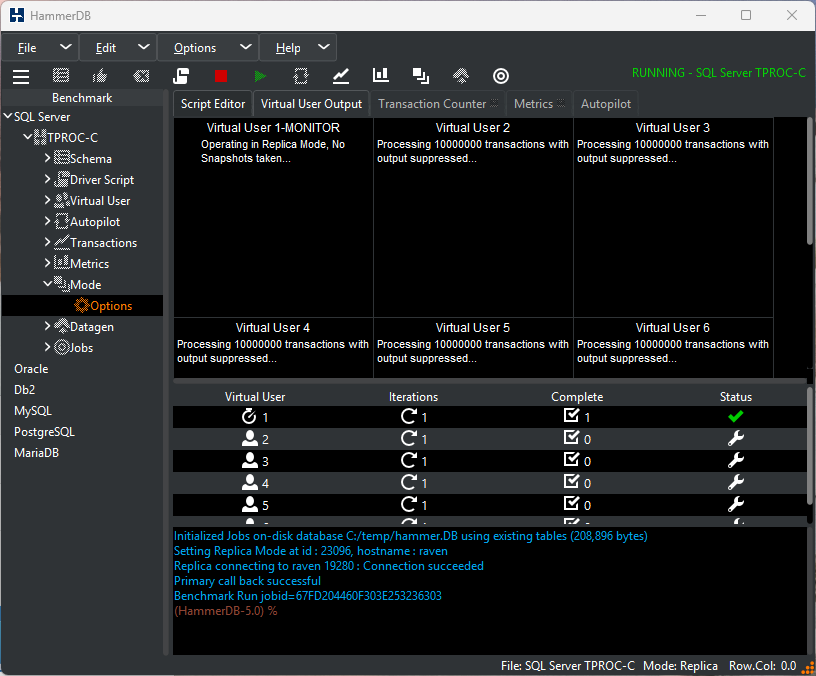Open the Edit menu
This screenshot has width=816, height=676.
coord(118,48)
